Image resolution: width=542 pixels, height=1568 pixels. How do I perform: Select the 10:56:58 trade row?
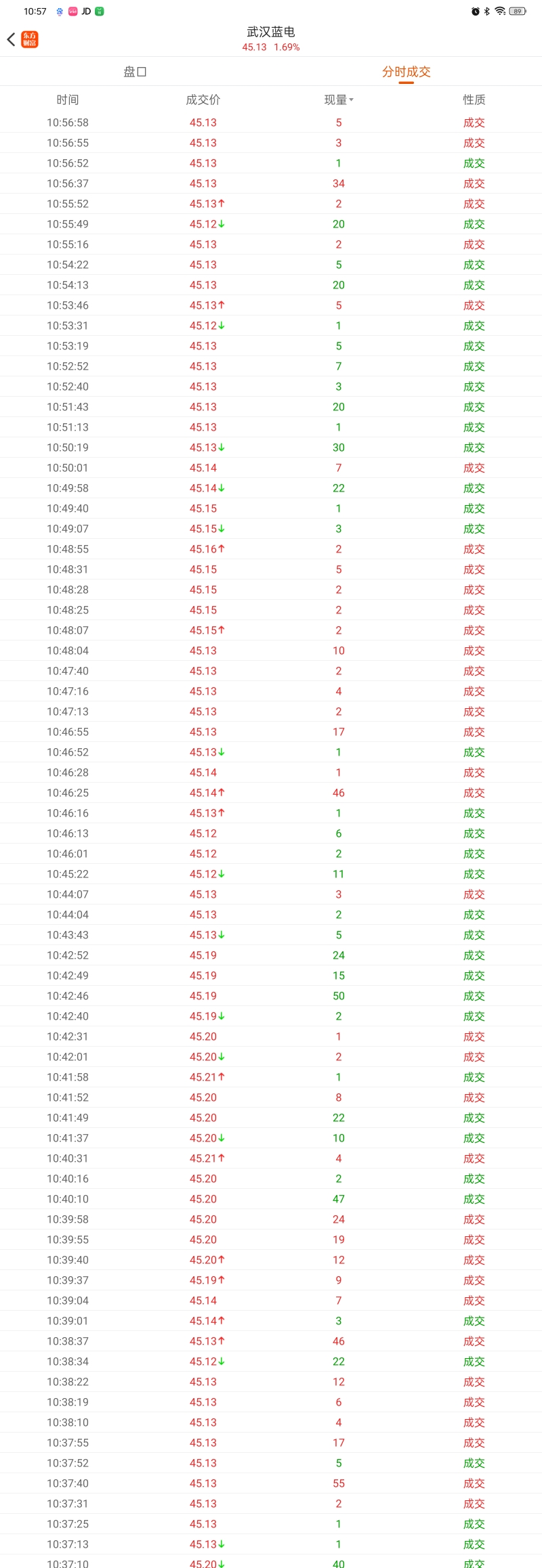[271, 123]
